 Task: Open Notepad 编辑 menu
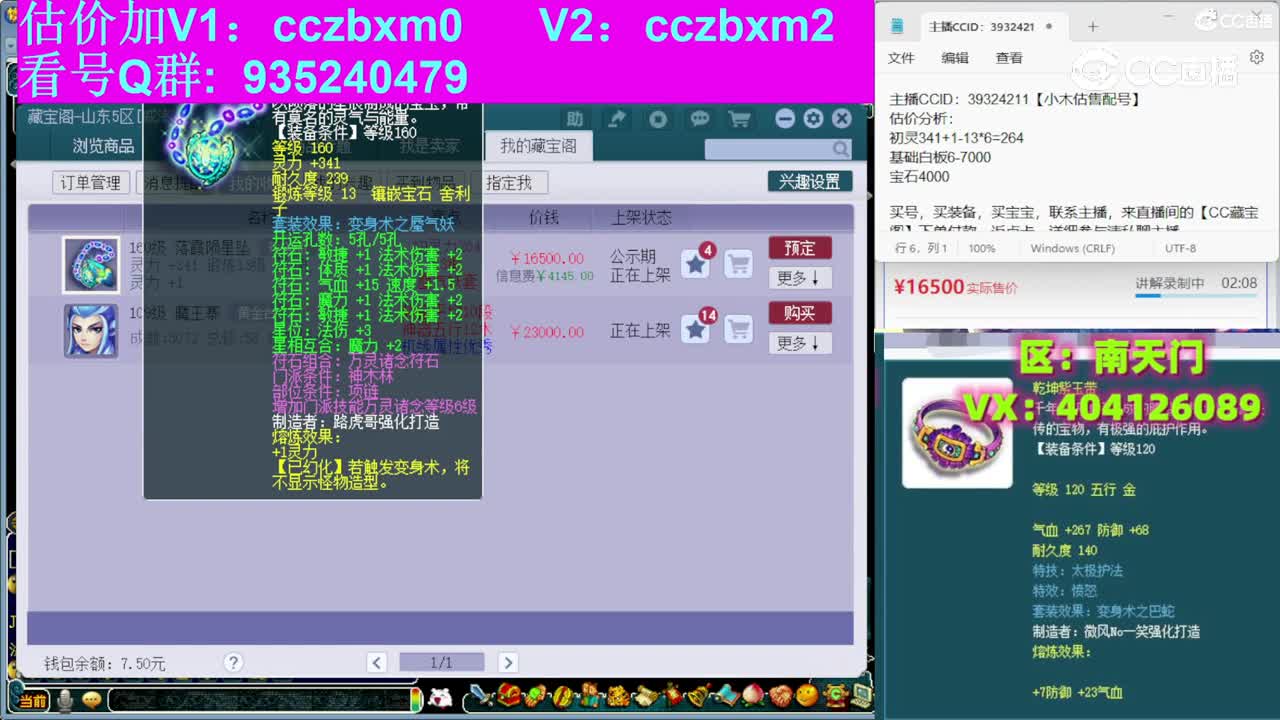click(955, 58)
